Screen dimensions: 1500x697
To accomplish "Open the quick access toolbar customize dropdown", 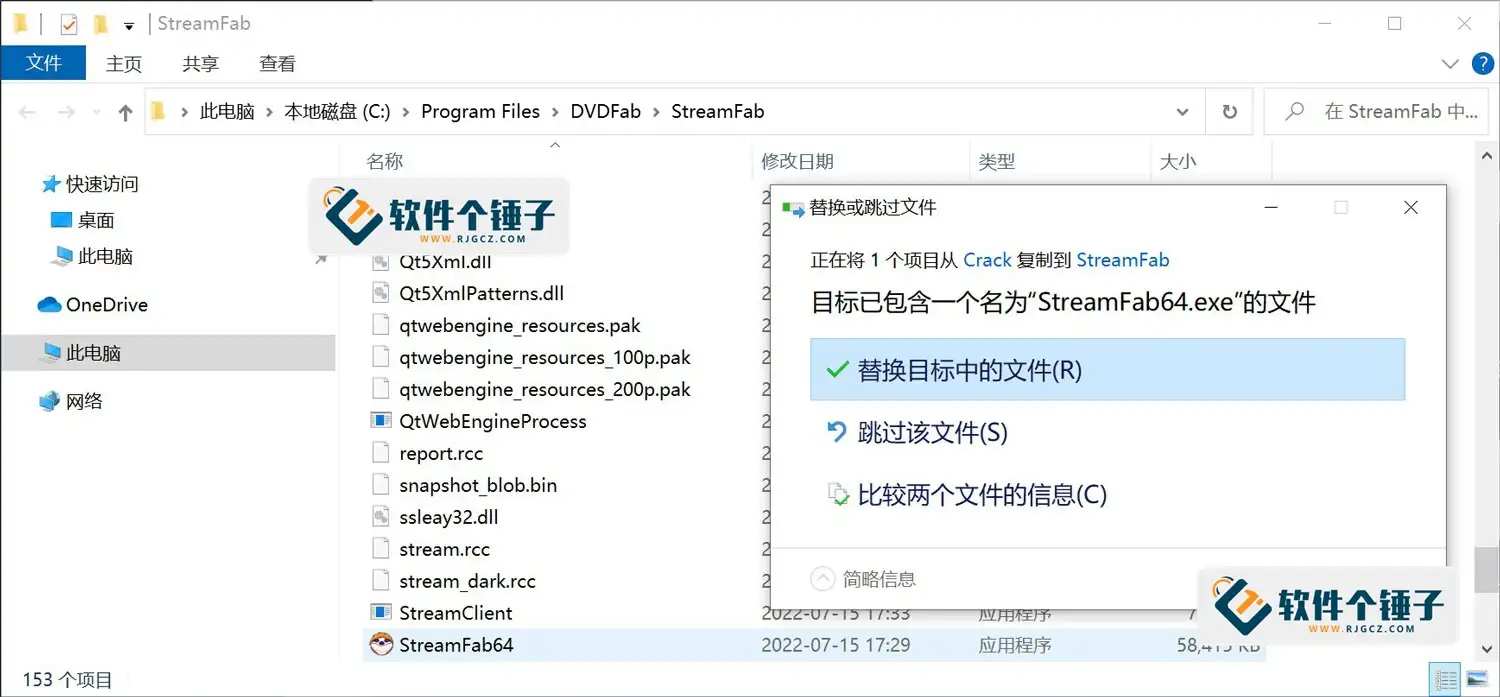I will pyautogui.click(x=128, y=24).
